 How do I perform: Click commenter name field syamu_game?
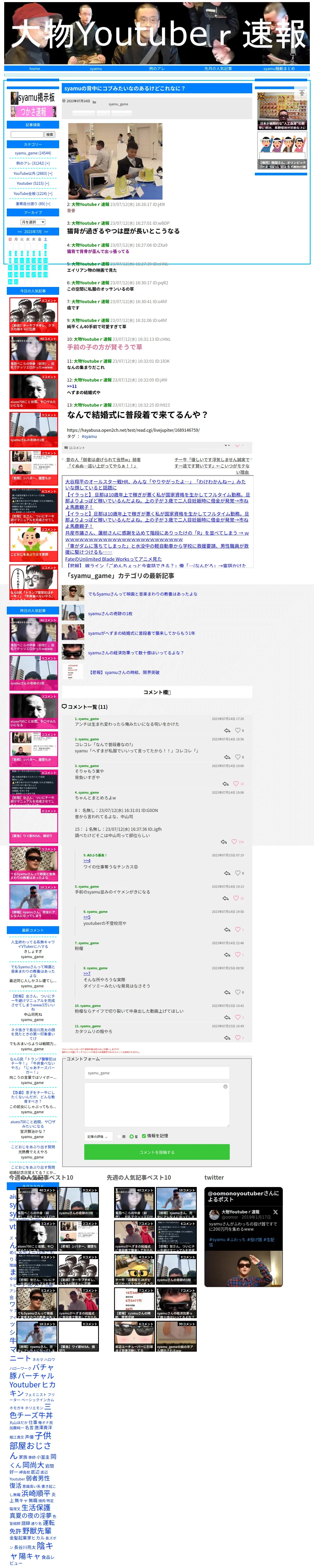[x=157, y=1073]
